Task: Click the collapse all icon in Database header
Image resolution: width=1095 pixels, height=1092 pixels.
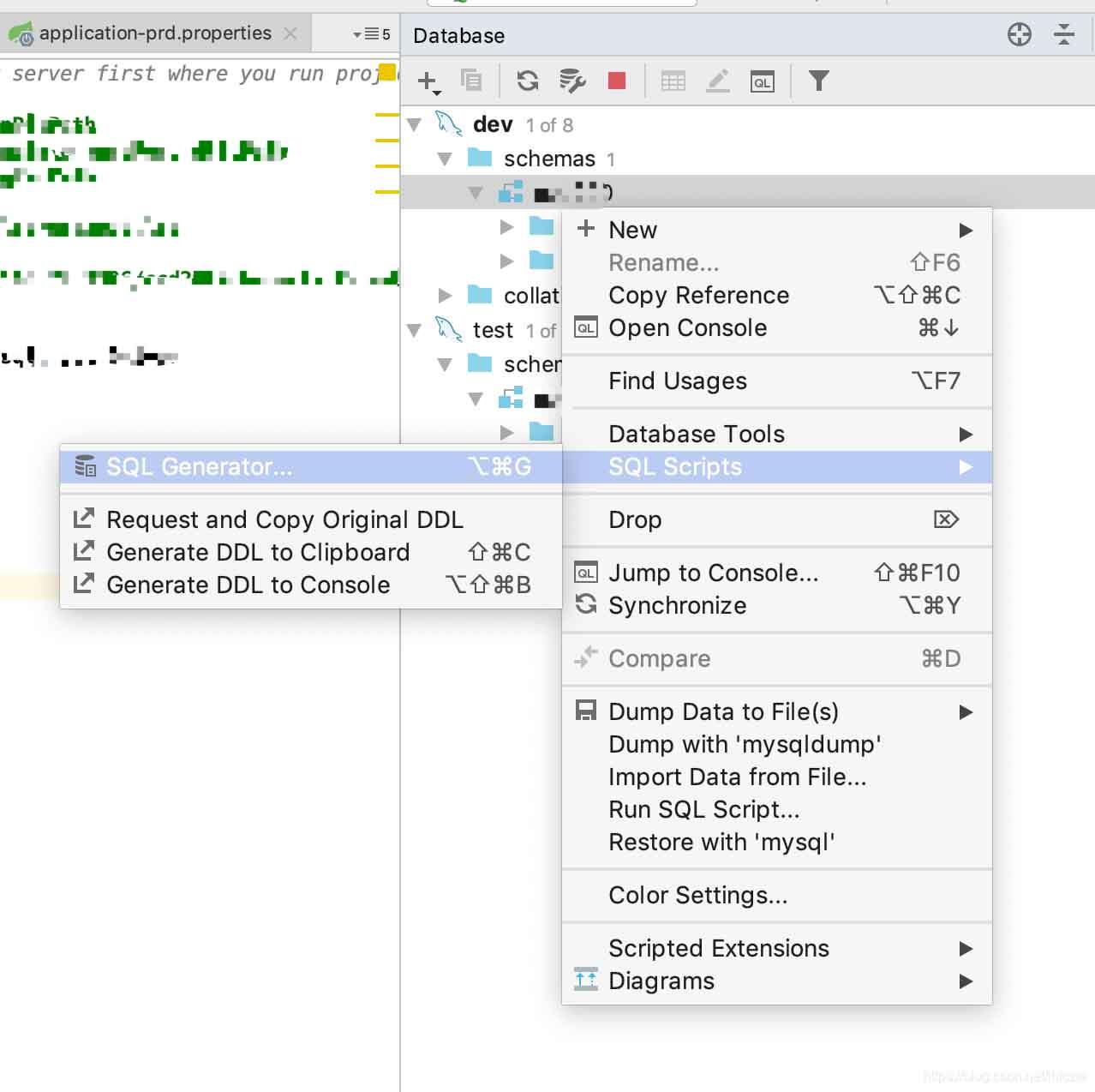Action: 1064,35
